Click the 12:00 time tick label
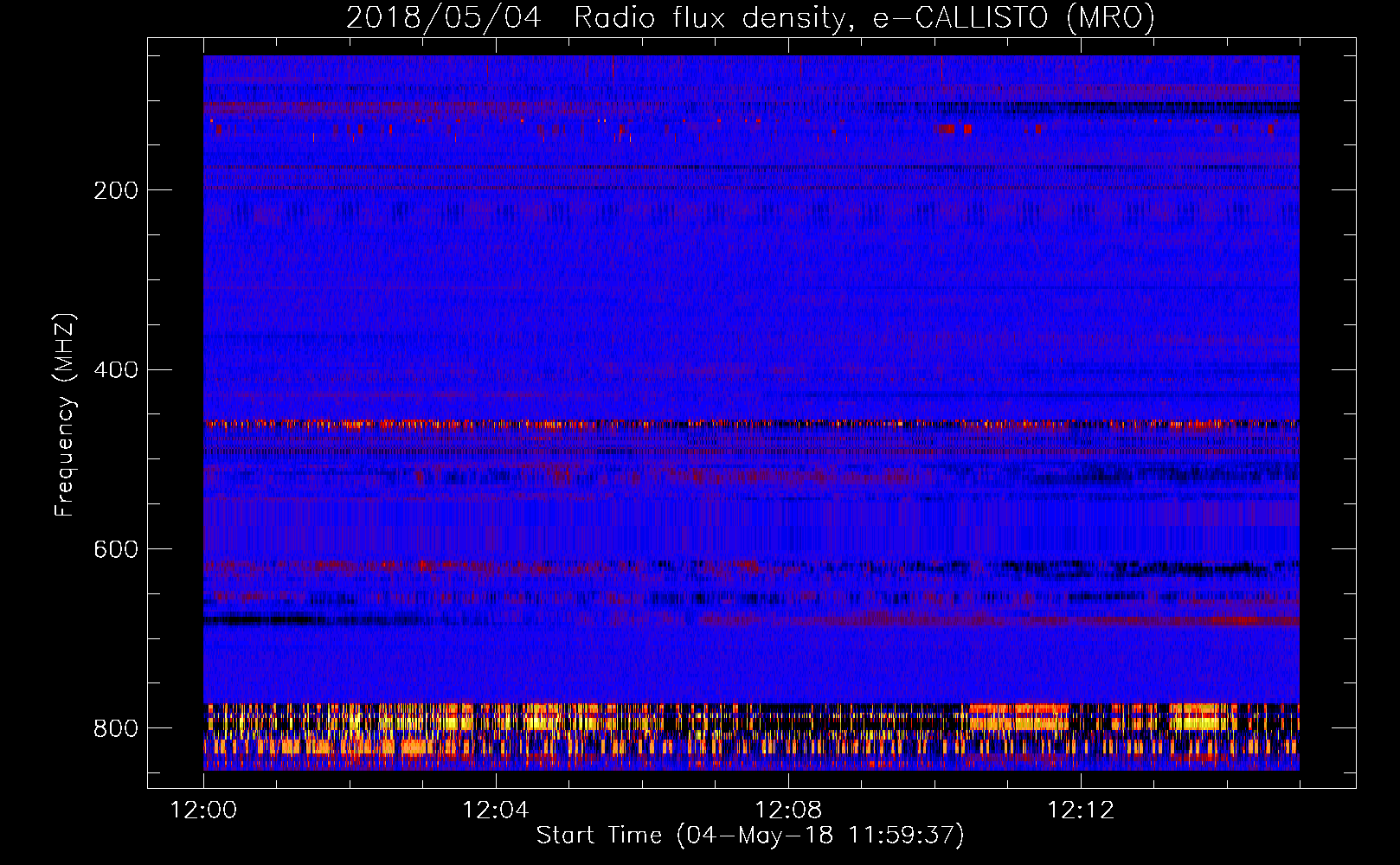Screen dimensions: 1400x865 point(203,811)
